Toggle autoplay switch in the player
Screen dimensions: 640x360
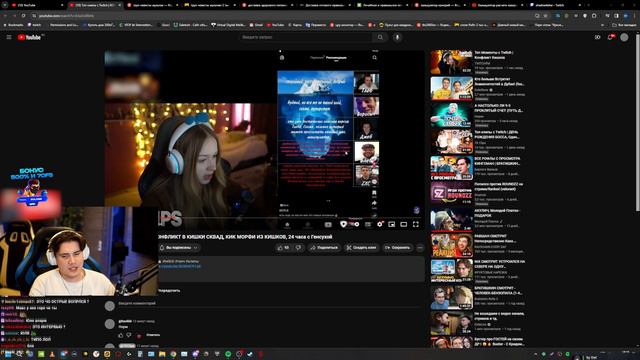355,224
